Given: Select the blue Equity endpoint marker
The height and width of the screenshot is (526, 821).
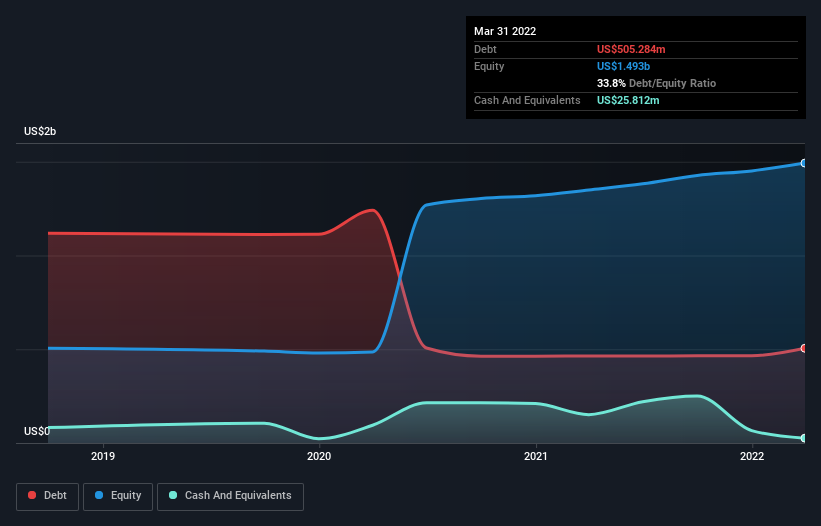Looking at the screenshot, I should coord(804,163).
